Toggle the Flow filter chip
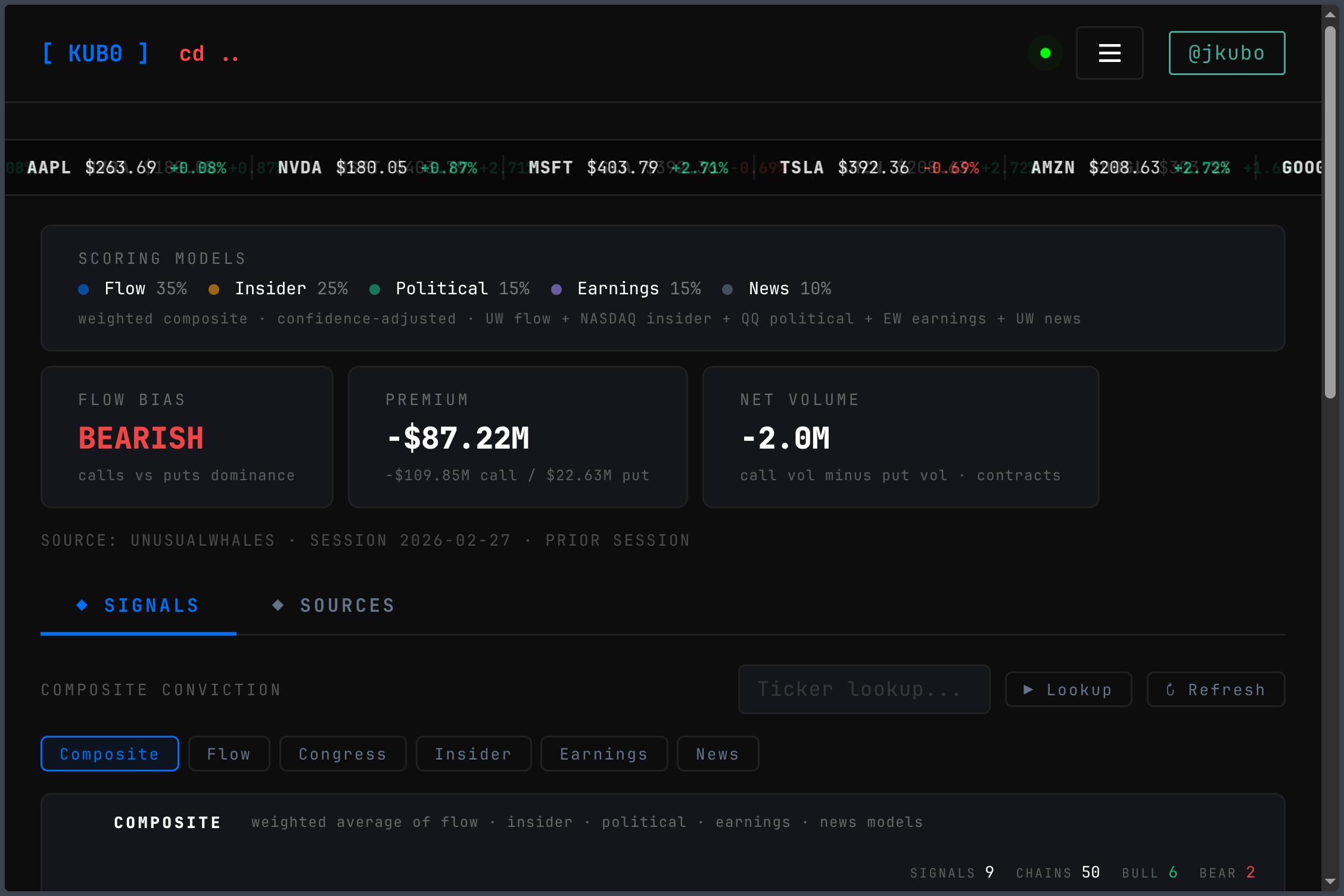 pos(229,754)
